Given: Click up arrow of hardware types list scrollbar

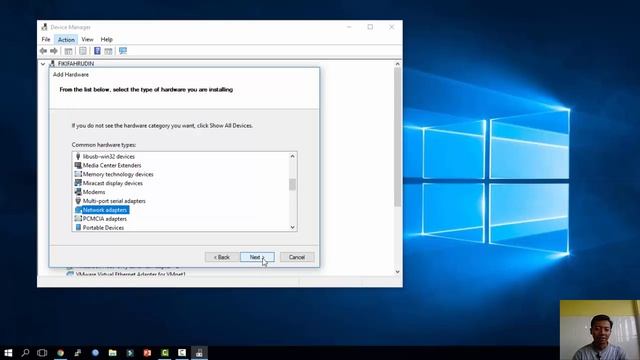Looking at the screenshot, I should 292,156.
